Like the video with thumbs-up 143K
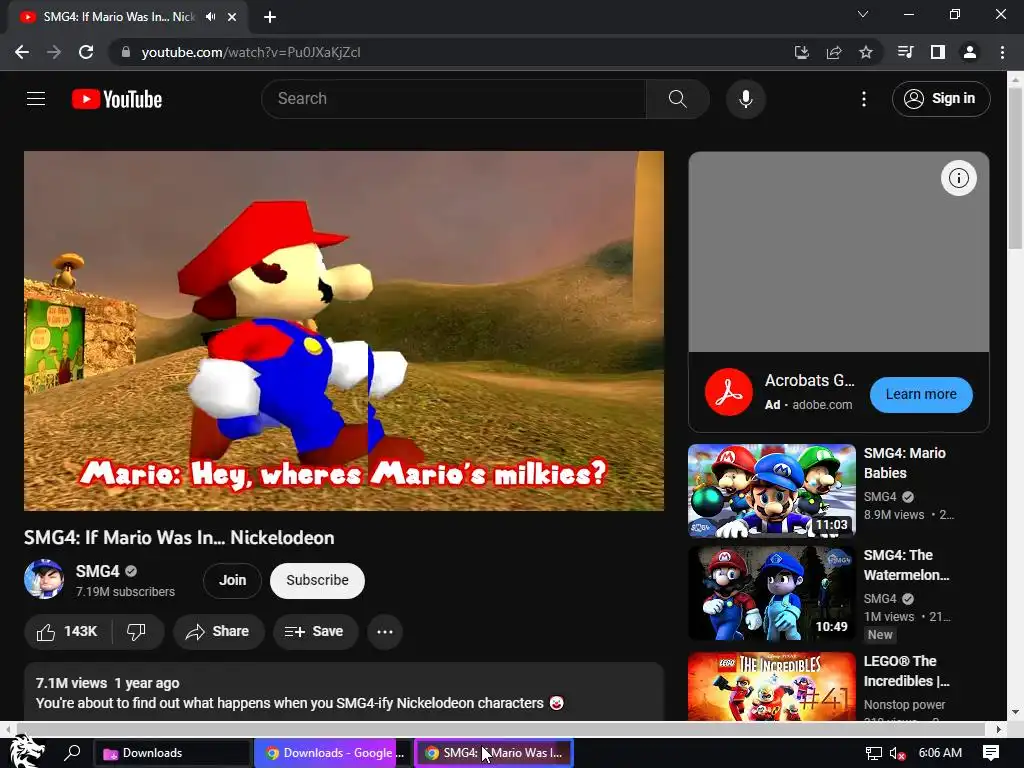 [67, 632]
